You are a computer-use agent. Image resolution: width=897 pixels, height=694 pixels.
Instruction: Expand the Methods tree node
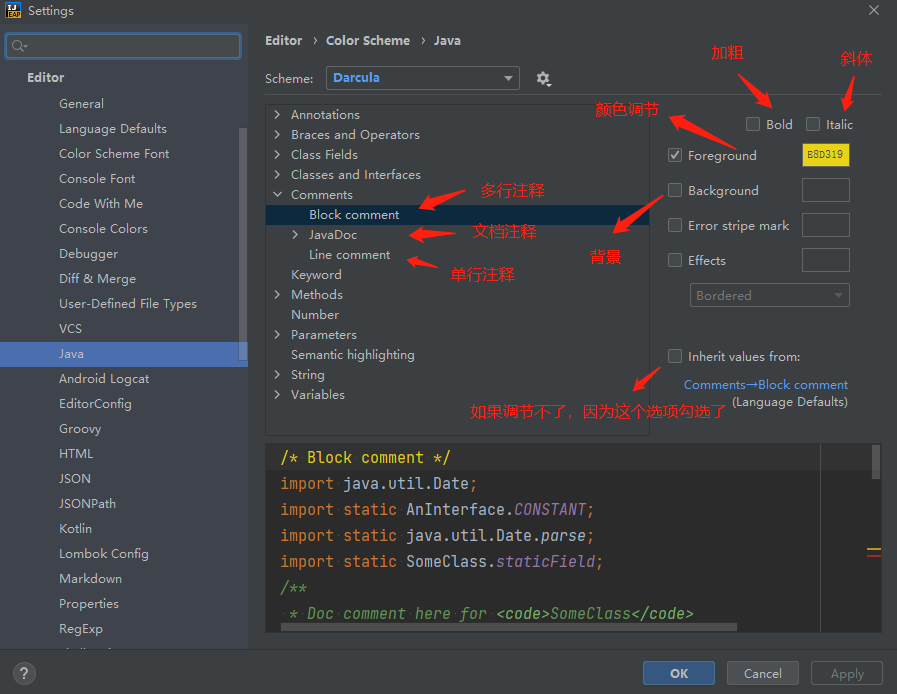pos(277,295)
